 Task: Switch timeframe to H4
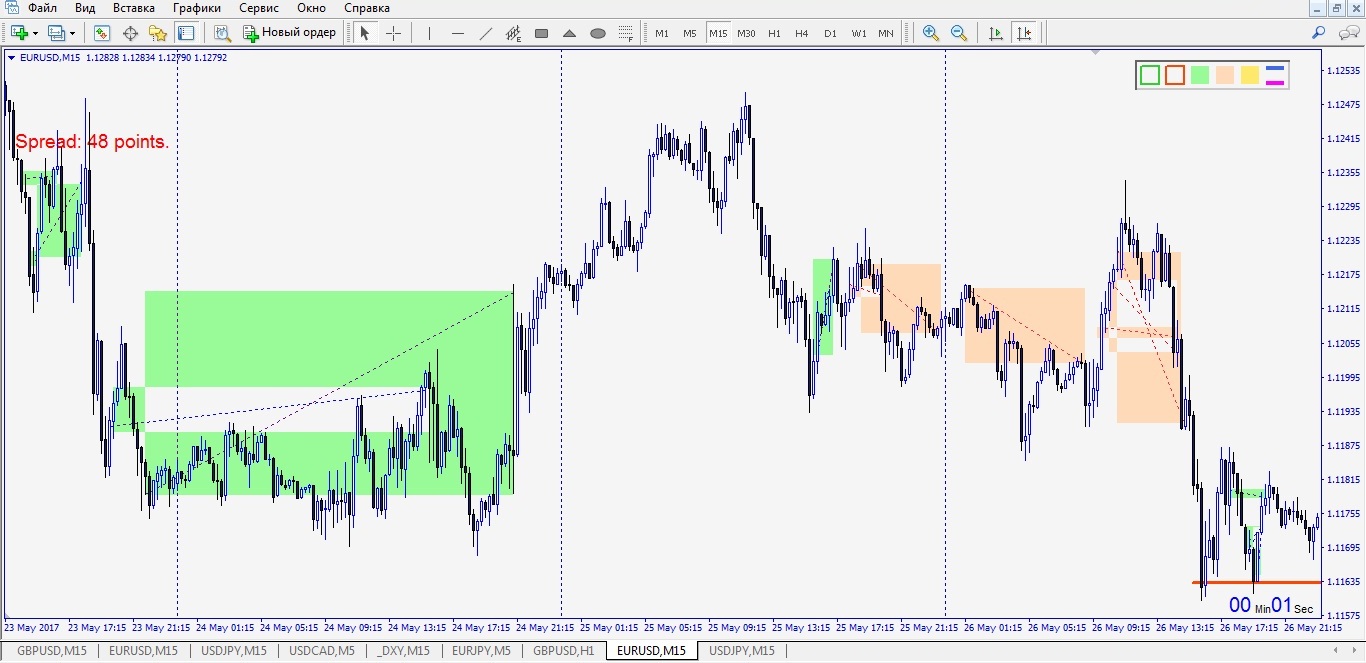click(802, 33)
